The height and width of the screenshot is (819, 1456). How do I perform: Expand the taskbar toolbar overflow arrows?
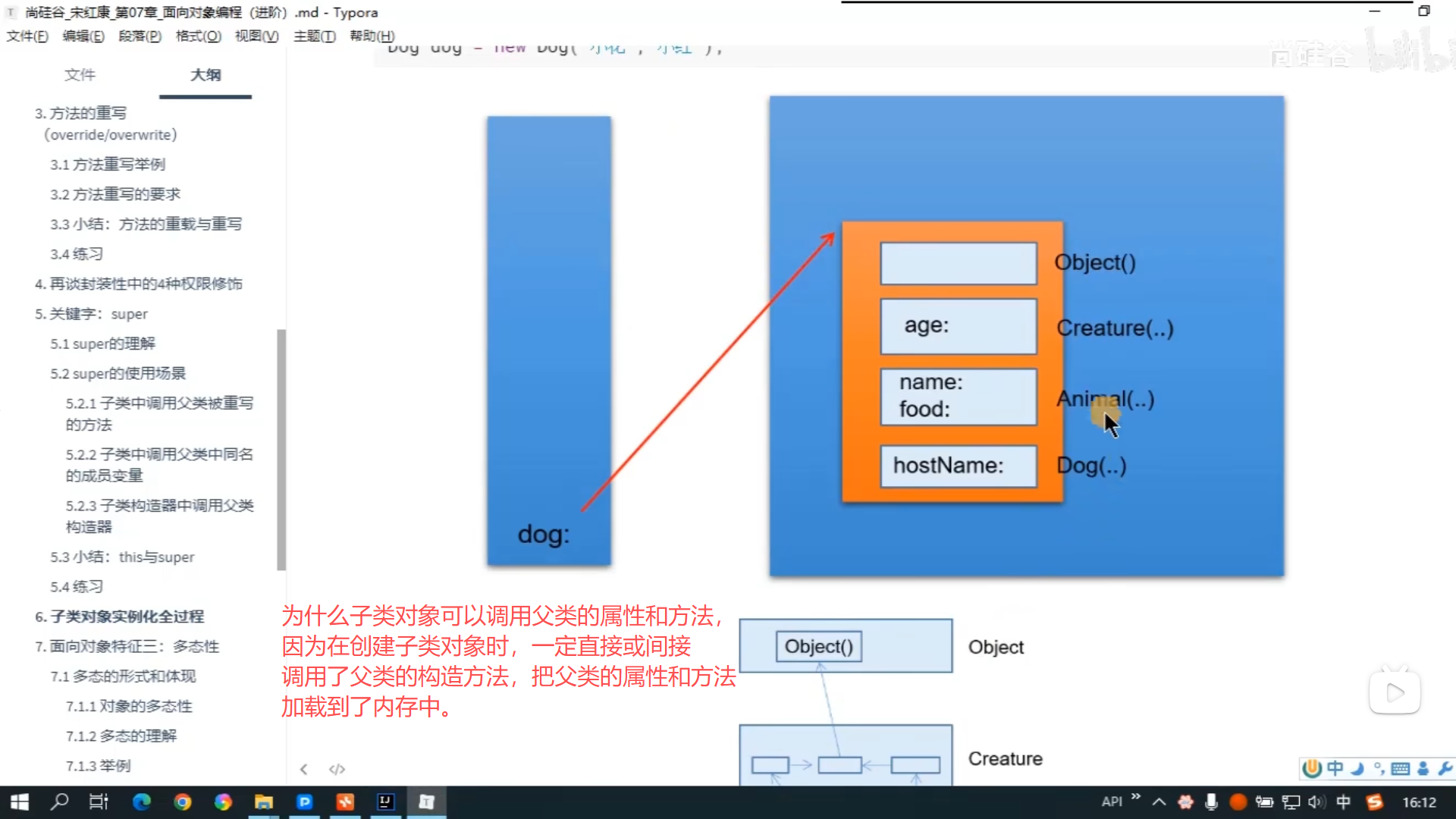pyautogui.click(x=1135, y=796)
